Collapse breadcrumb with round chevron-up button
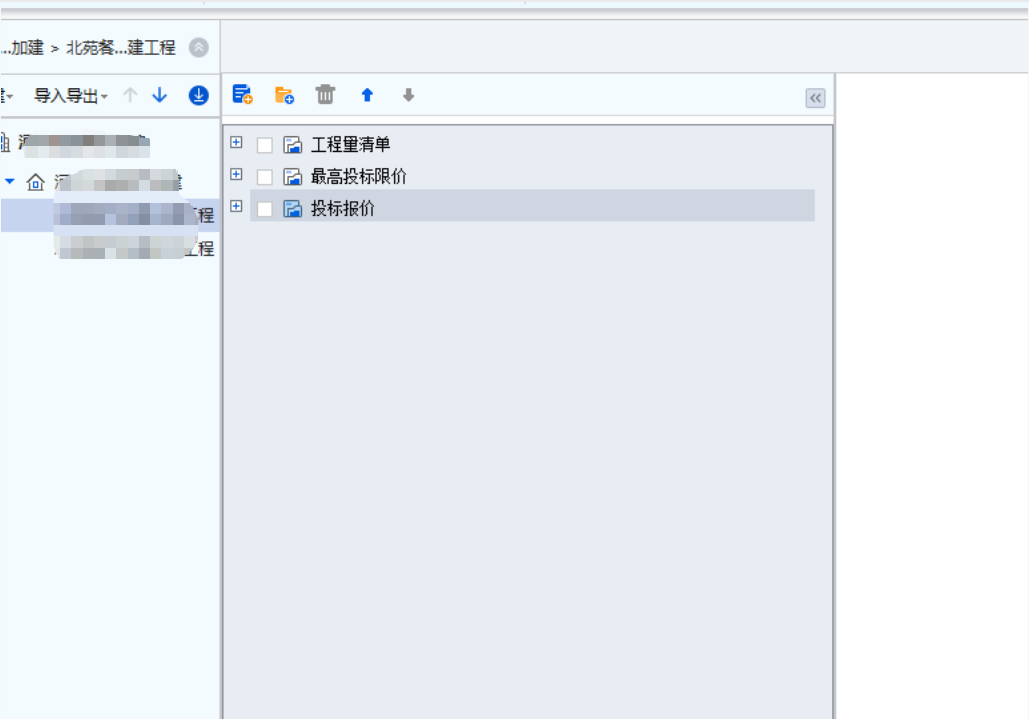Screen dimensions: 1029x719 (x=199, y=47)
